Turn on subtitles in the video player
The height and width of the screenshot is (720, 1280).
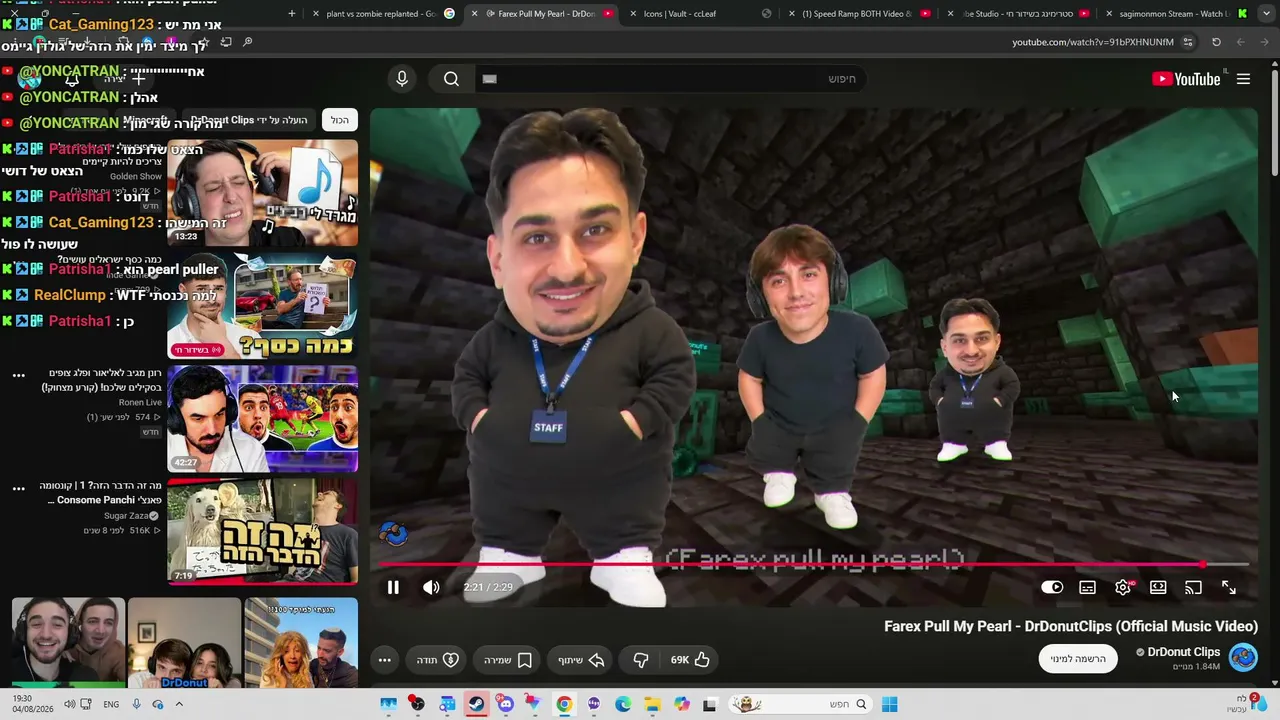coord(1088,588)
